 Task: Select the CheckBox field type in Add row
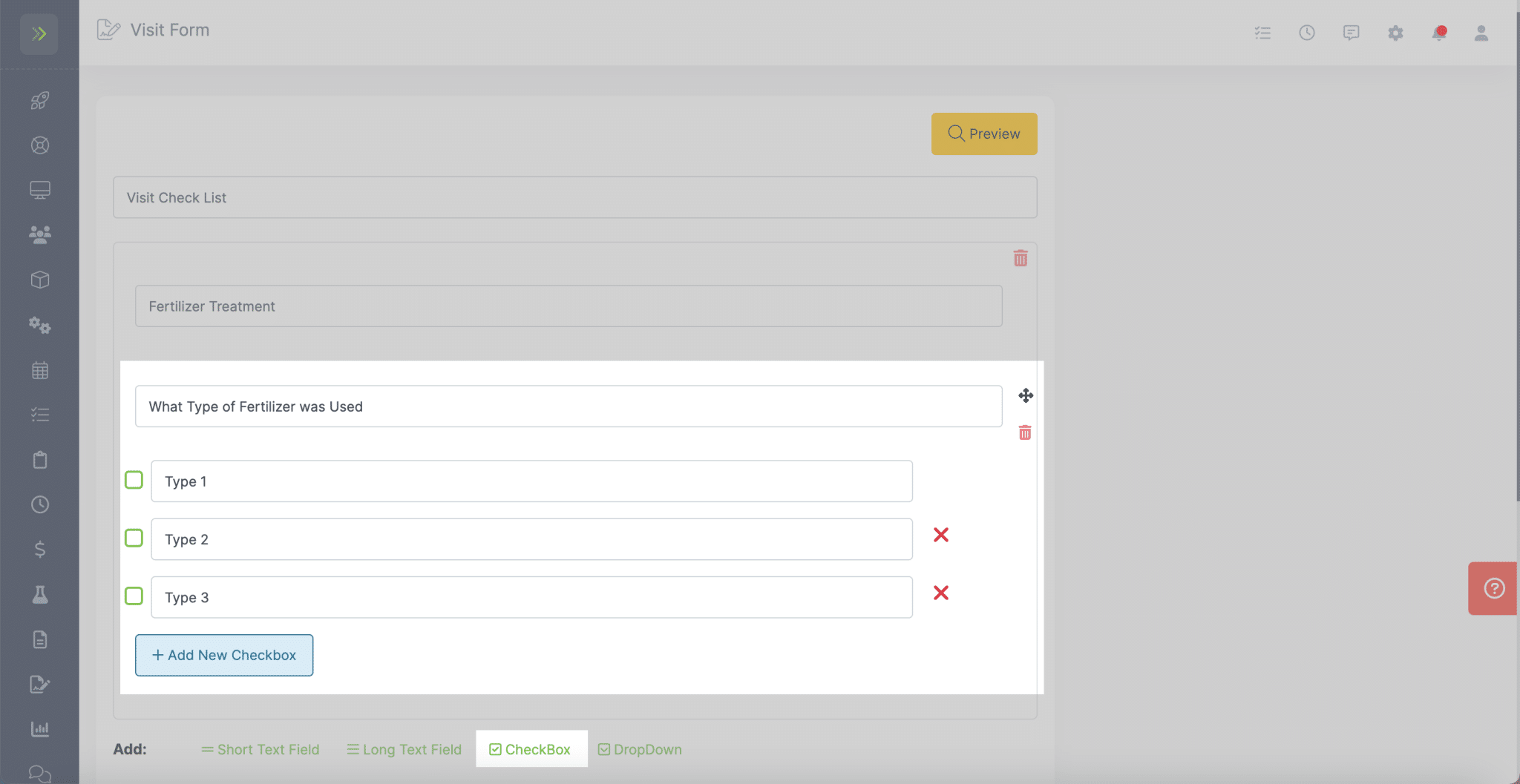click(531, 749)
